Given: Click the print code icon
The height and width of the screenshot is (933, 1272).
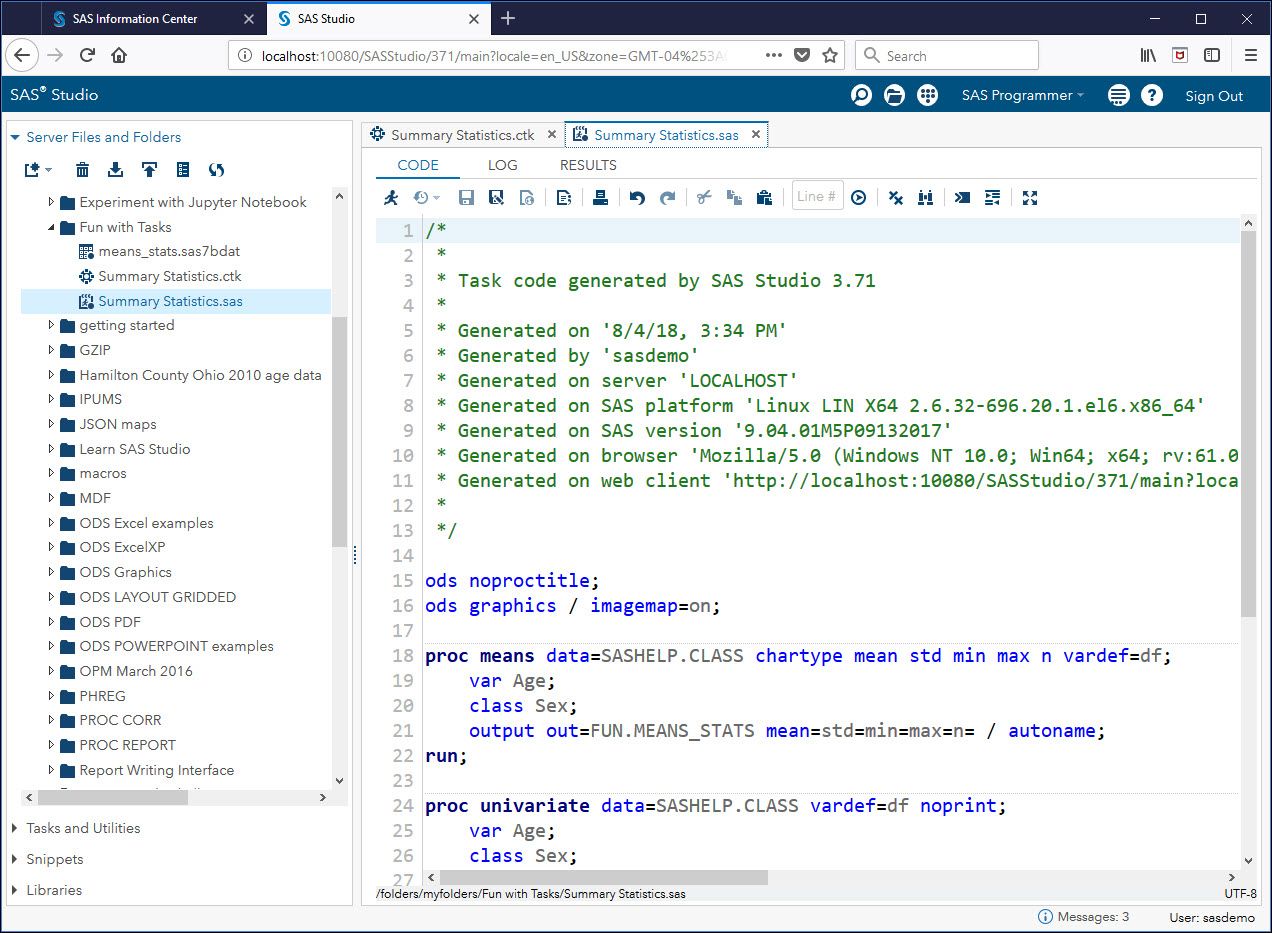Looking at the screenshot, I should [x=600, y=198].
